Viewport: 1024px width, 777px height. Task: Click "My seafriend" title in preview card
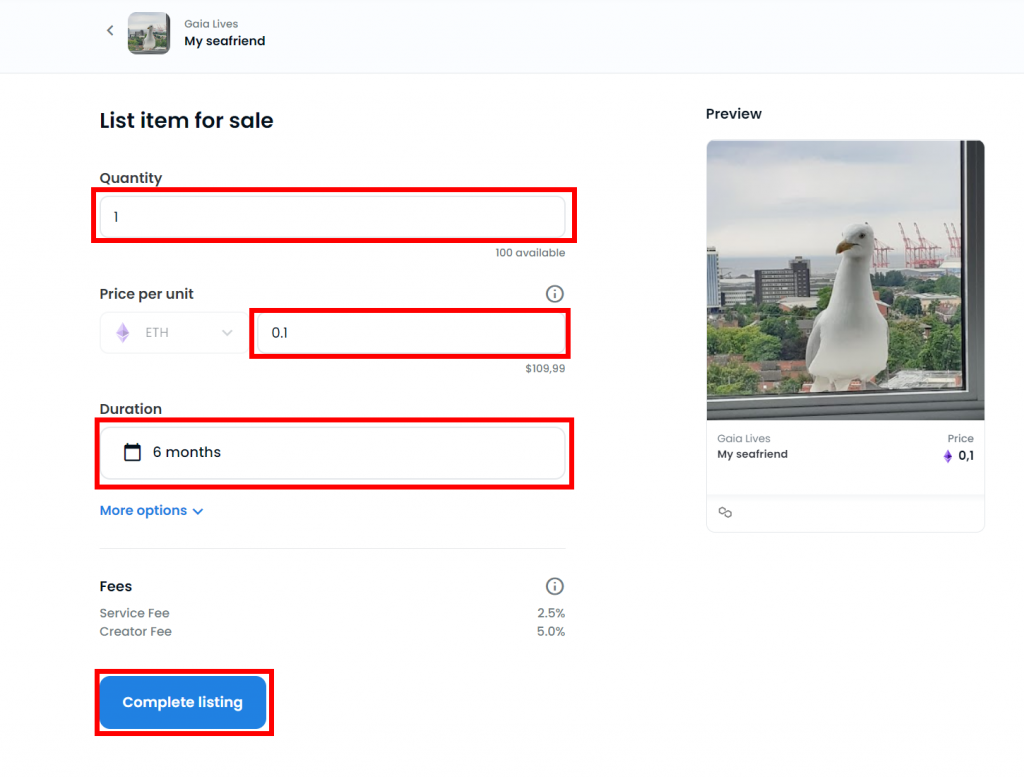pos(752,454)
